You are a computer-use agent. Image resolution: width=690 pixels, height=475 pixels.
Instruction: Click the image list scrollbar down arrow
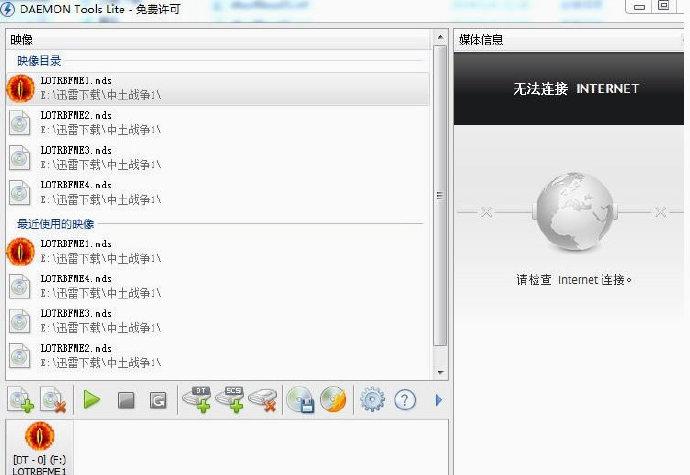click(440, 372)
